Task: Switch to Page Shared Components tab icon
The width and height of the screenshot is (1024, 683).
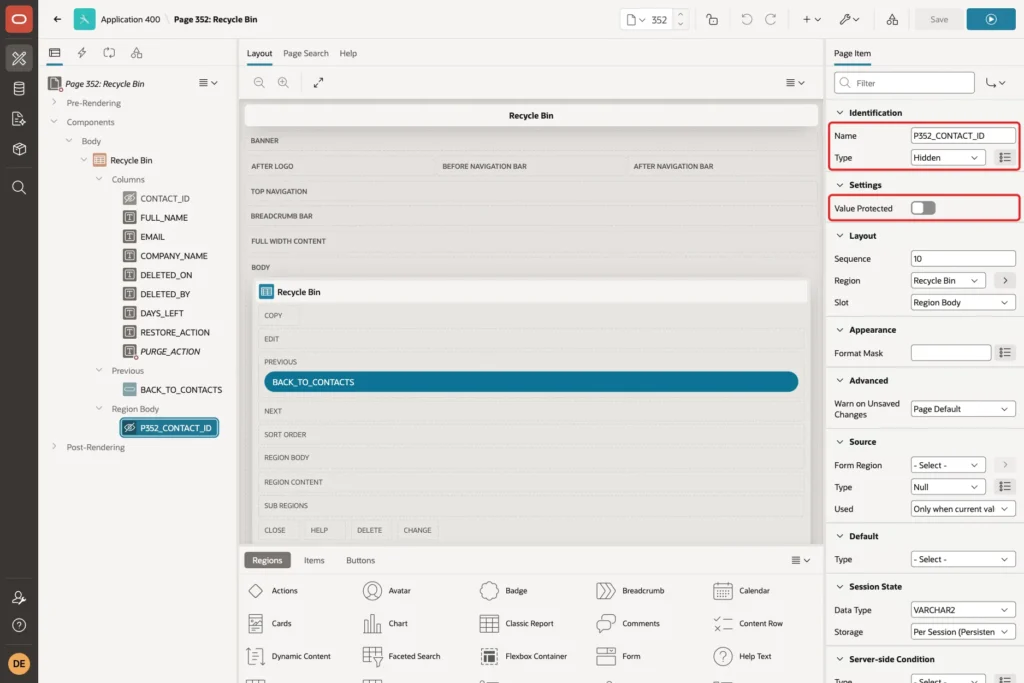Action: point(136,53)
